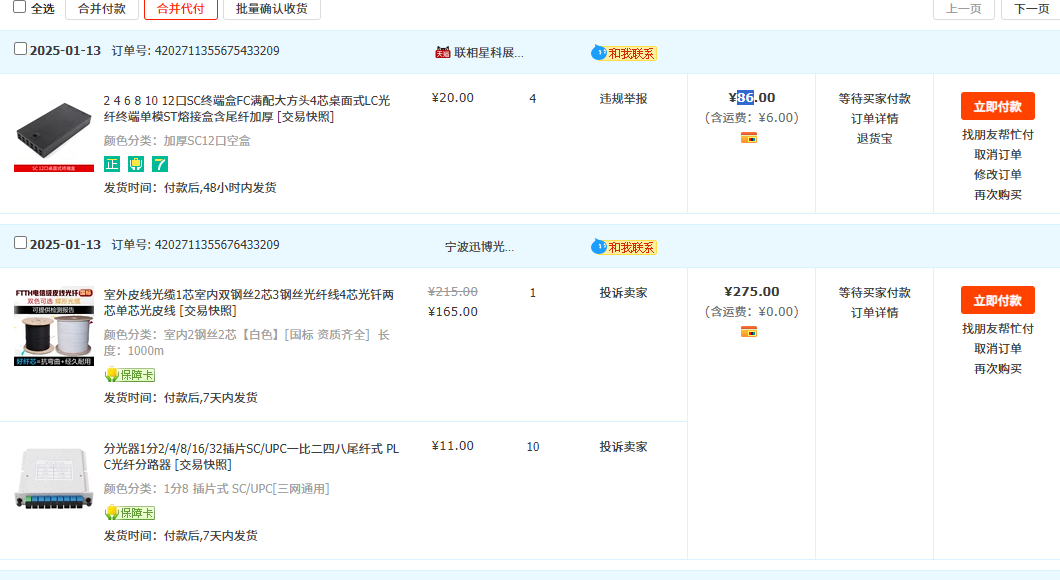Check the order ending in 675433209
The height and width of the screenshot is (580, 1060).
pos(21,49)
